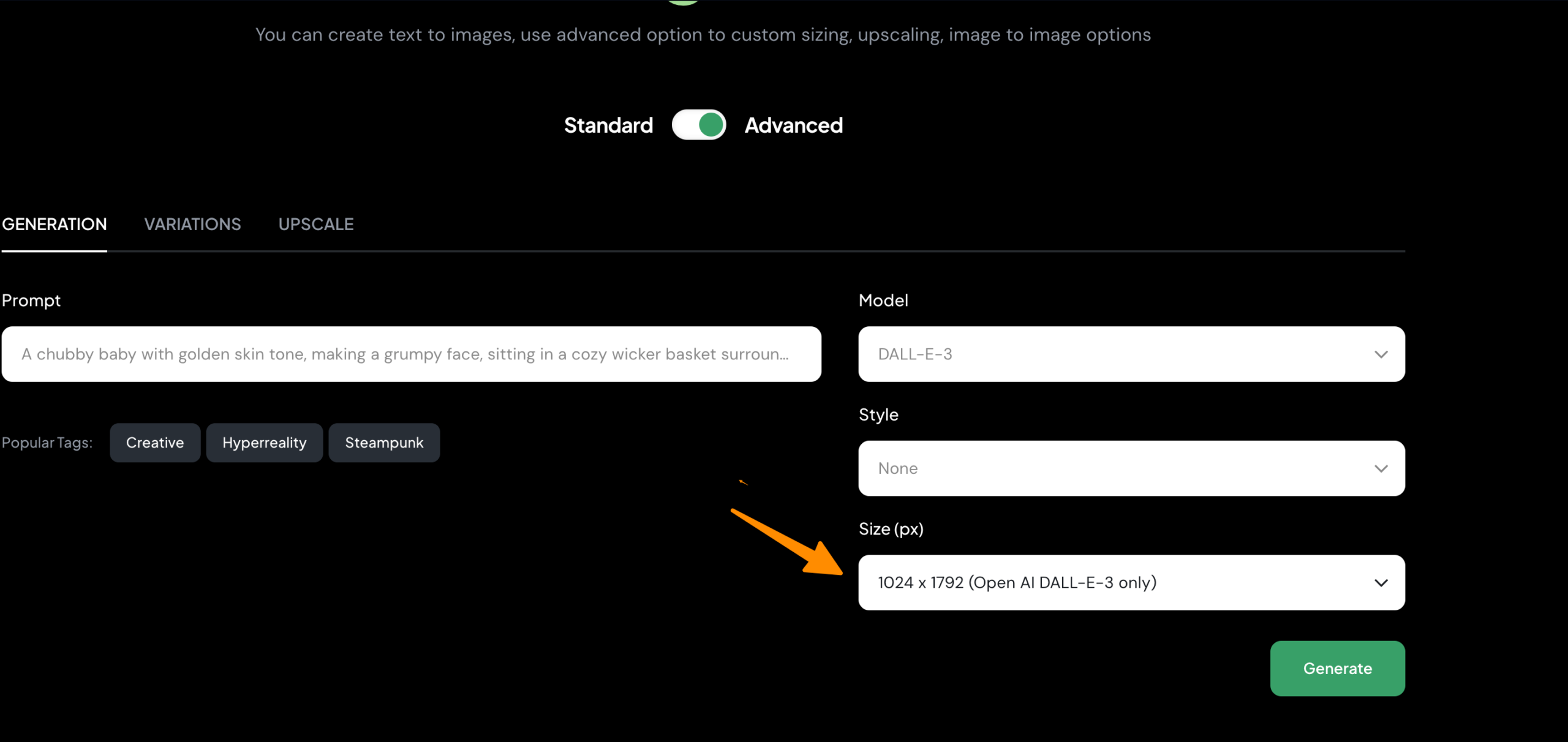Switch to the VARIATIONS tab
Screen dimensions: 1568x742
tap(192, 225)
